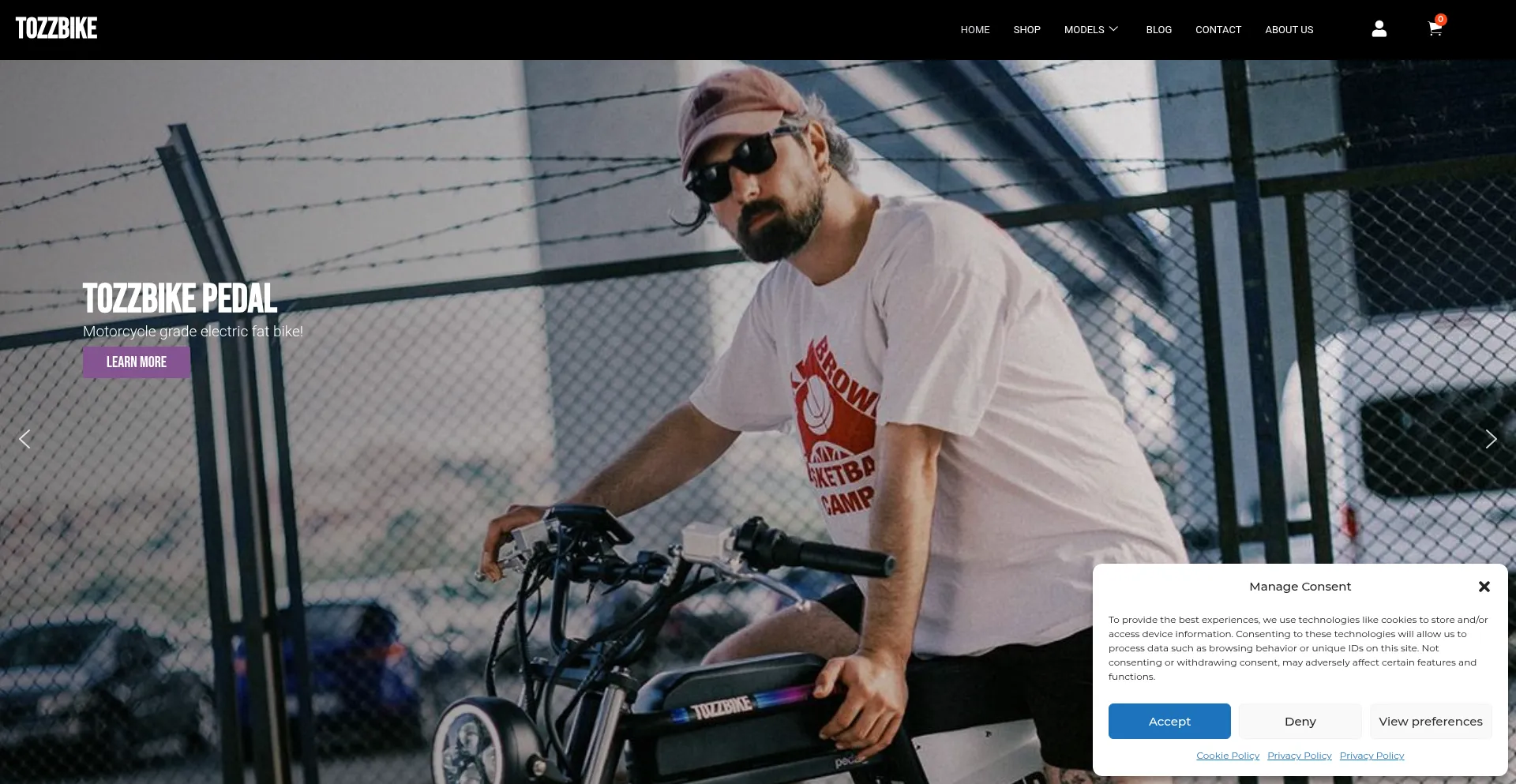
Task: Open the BLOG page
Action: click(x=1158, y=30)
